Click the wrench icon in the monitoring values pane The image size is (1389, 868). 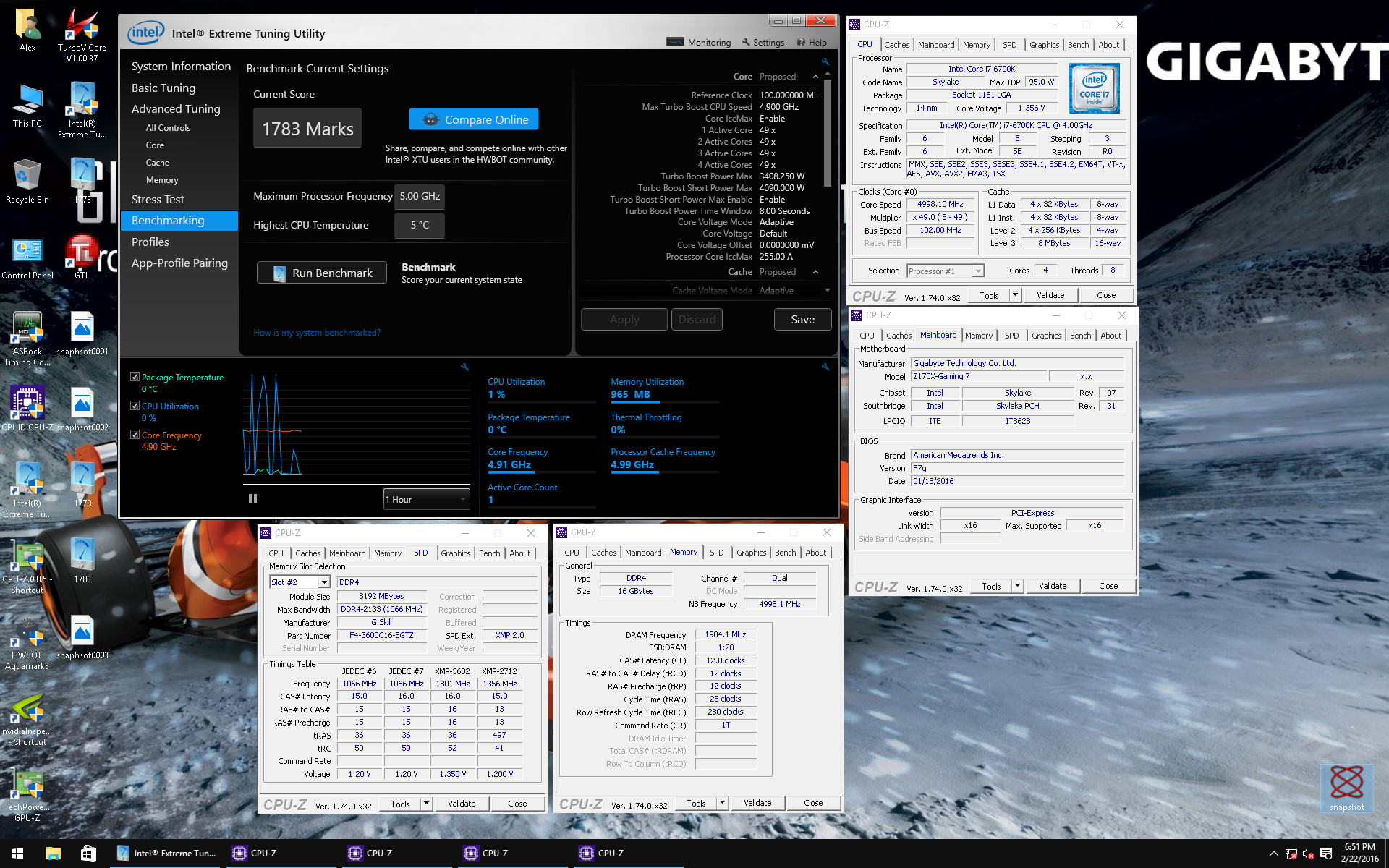pos(825,367)
